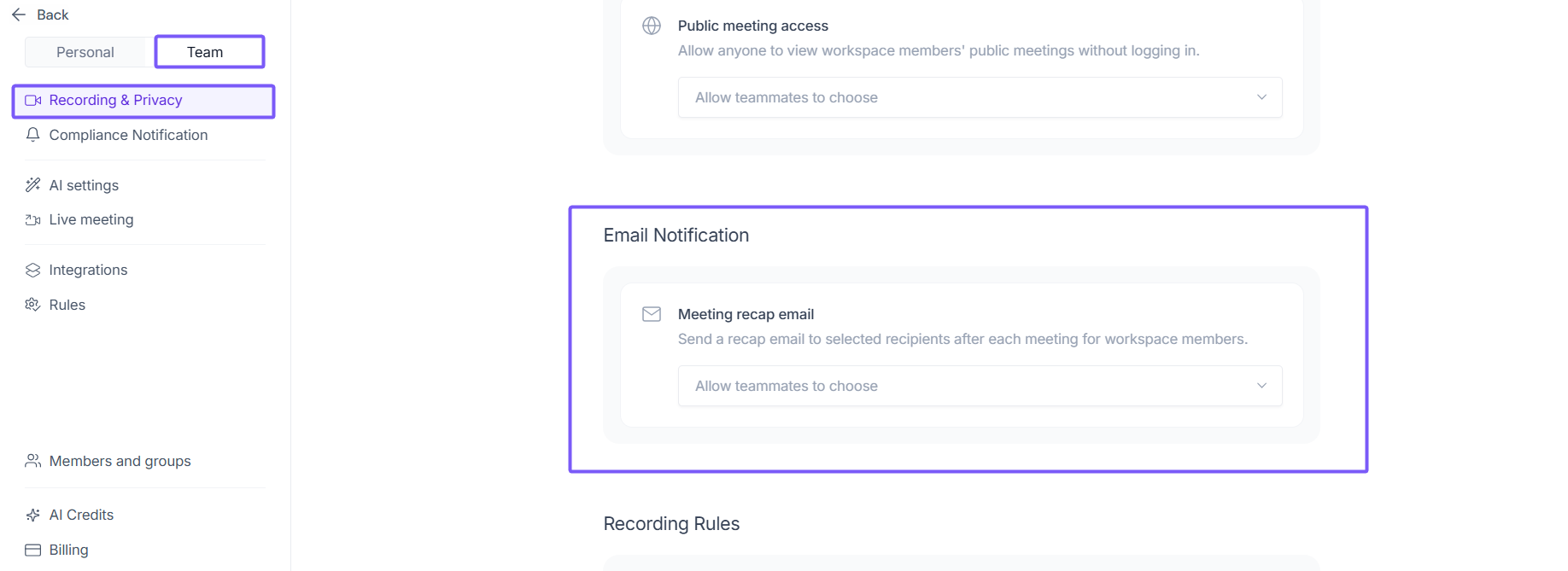This screenshot has height=571, width=1568.
Task: Click the back arrow icon
Action: click(x=19, y=15)
